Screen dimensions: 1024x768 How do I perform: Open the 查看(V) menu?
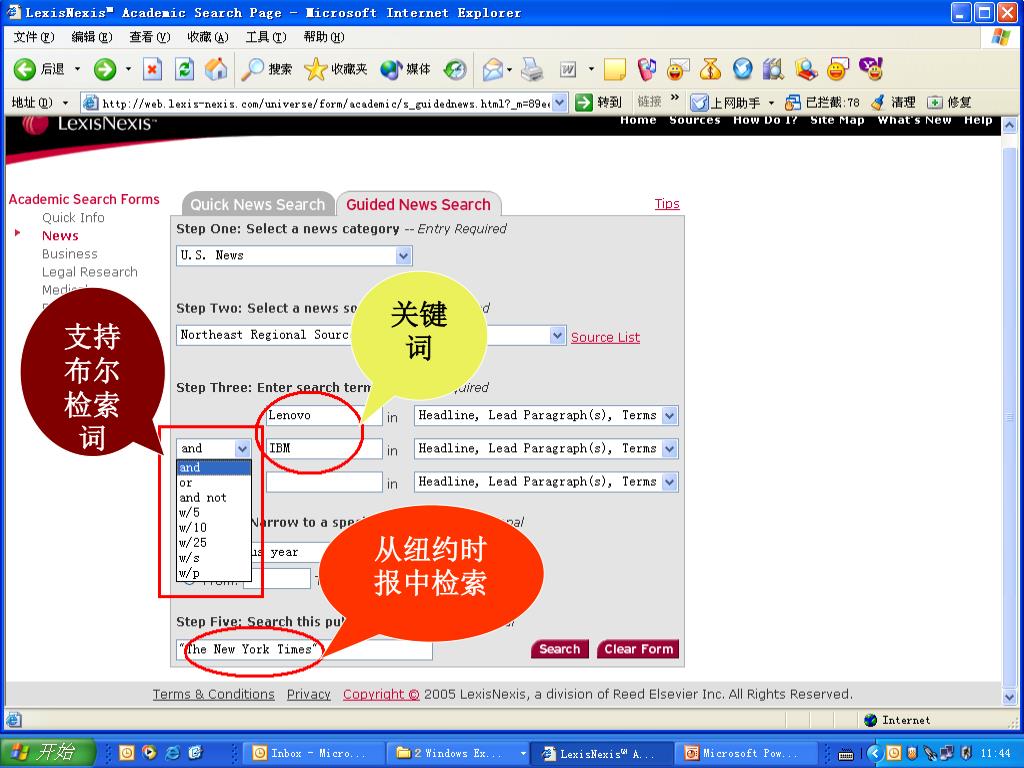(150, 37)
